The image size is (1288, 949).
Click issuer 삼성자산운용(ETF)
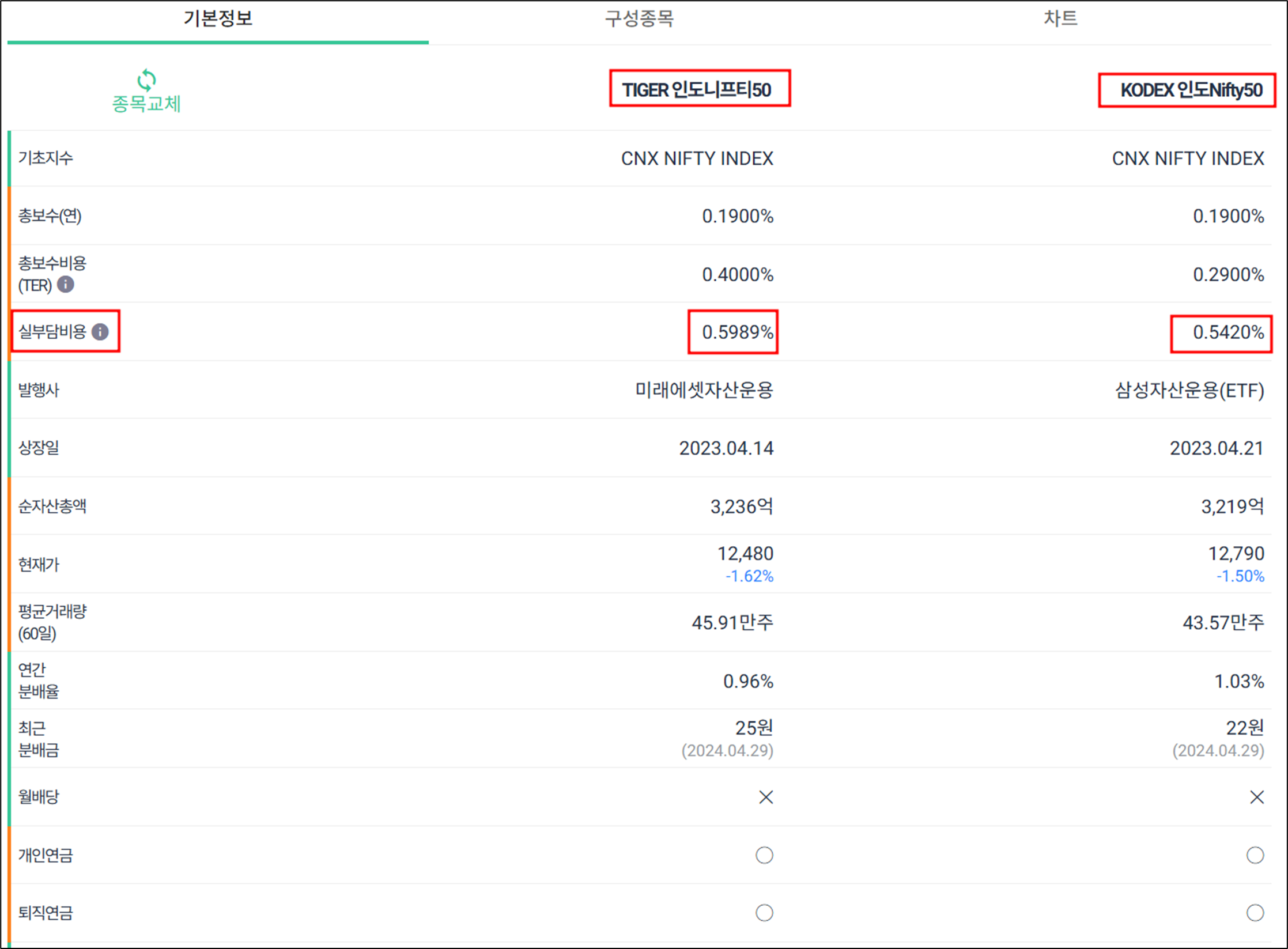click(1190, 391)
